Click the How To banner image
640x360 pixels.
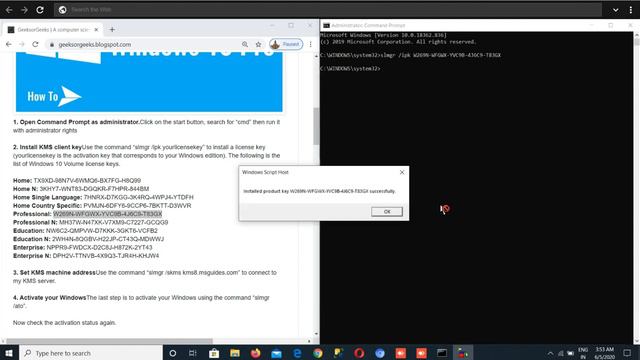(149, 81)
